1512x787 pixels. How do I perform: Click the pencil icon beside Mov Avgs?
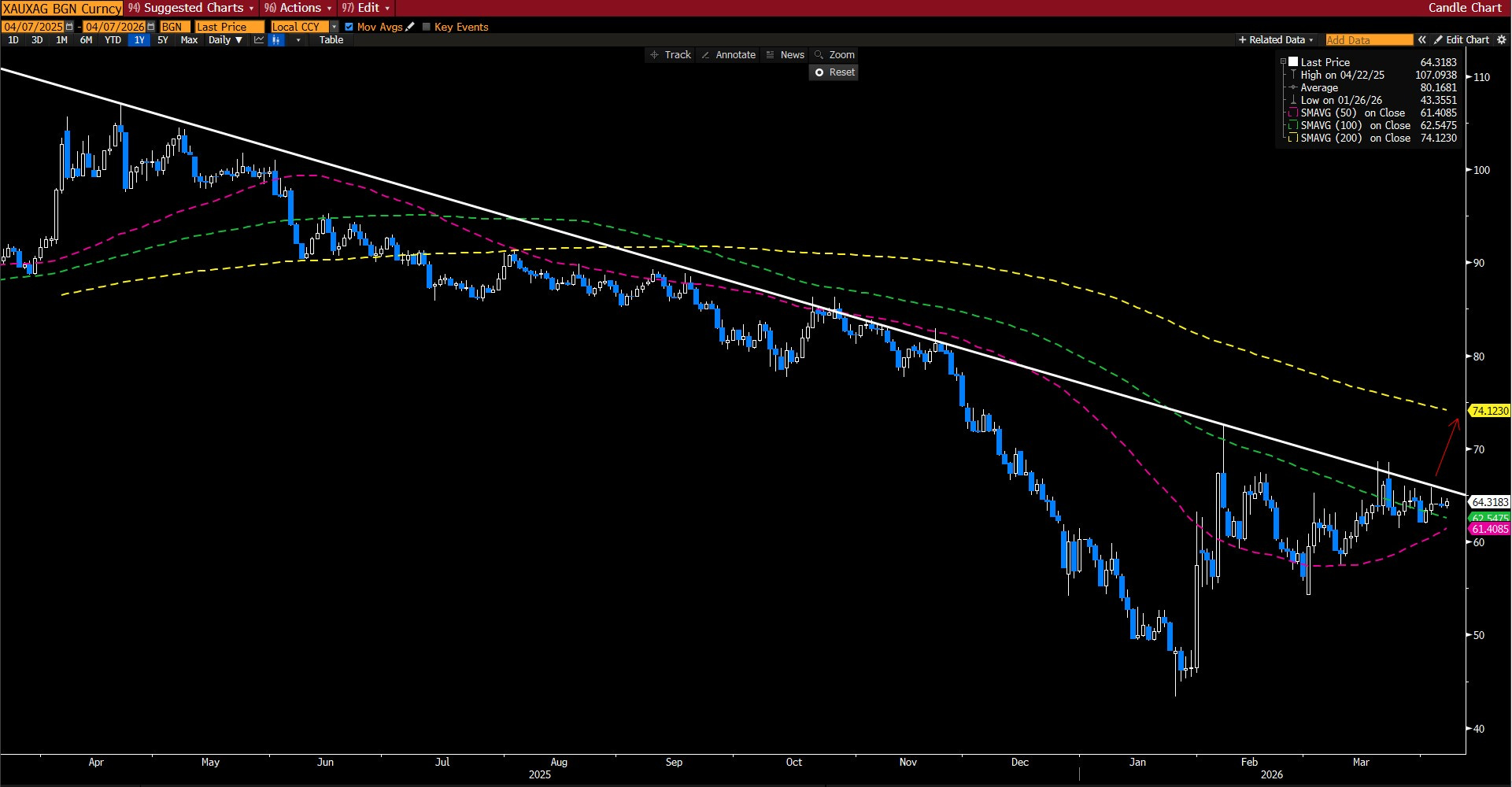(x=410, y=27)
